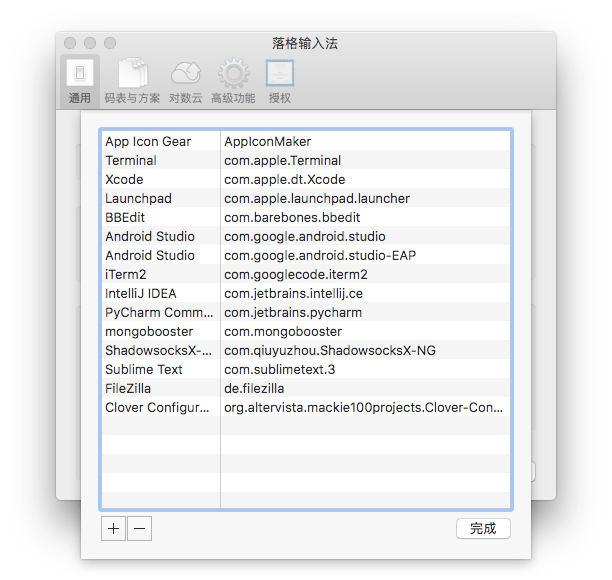Click the com.apple.dt.Xcode identifier
This screenshot has height=580, width=612.
[285, 180]
